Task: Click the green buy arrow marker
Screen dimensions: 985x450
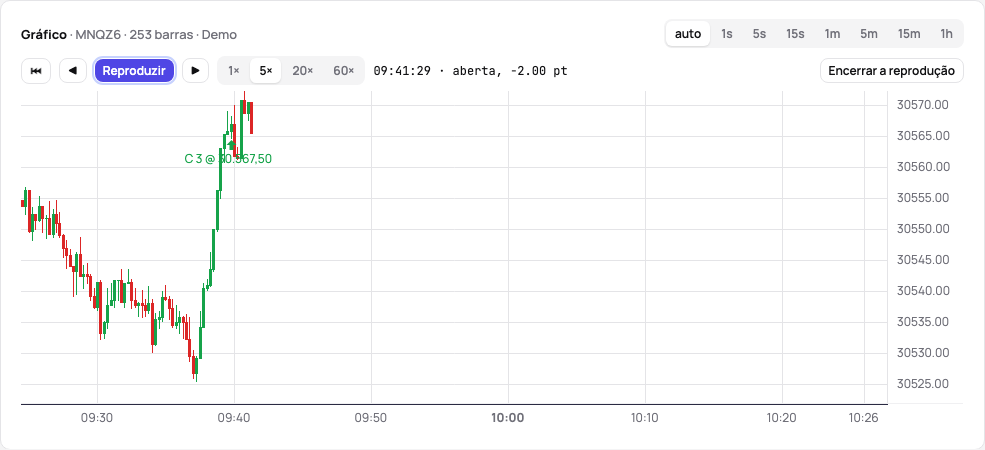Action: tap(231, 145)
